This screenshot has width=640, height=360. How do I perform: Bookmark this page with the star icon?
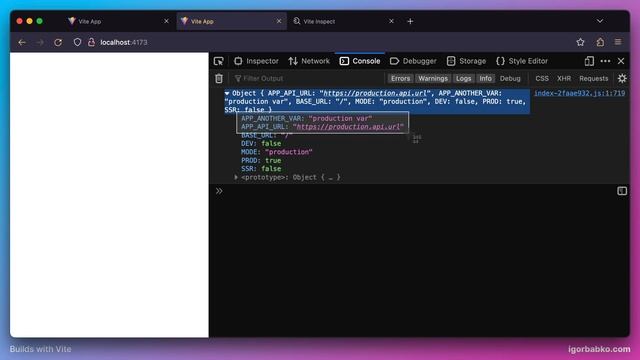pos(580,42)
